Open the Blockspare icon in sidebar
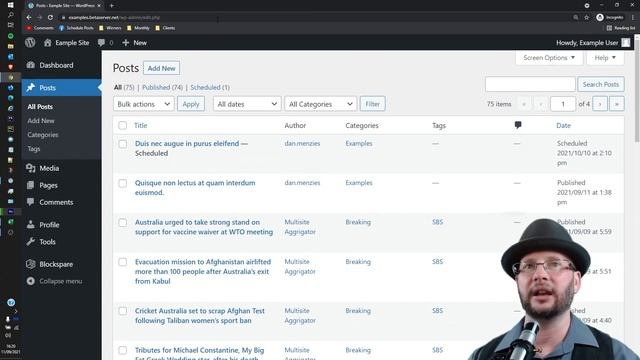The image size is (640, 360). pos(31,264)
